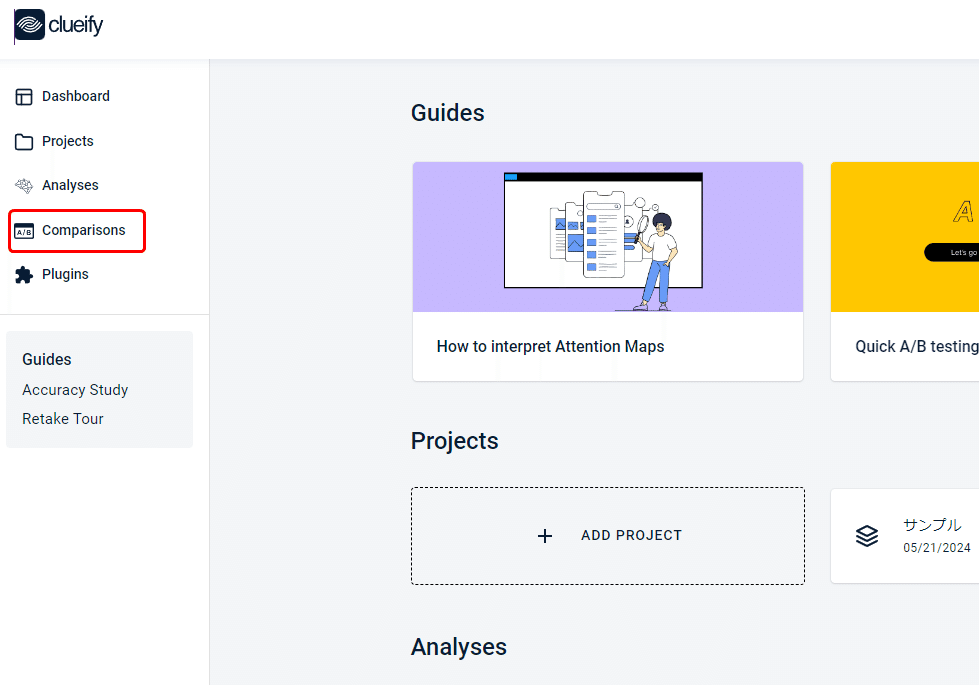
Task: Select Plugins from the sidebar navigation
Action: coord(64,273)
